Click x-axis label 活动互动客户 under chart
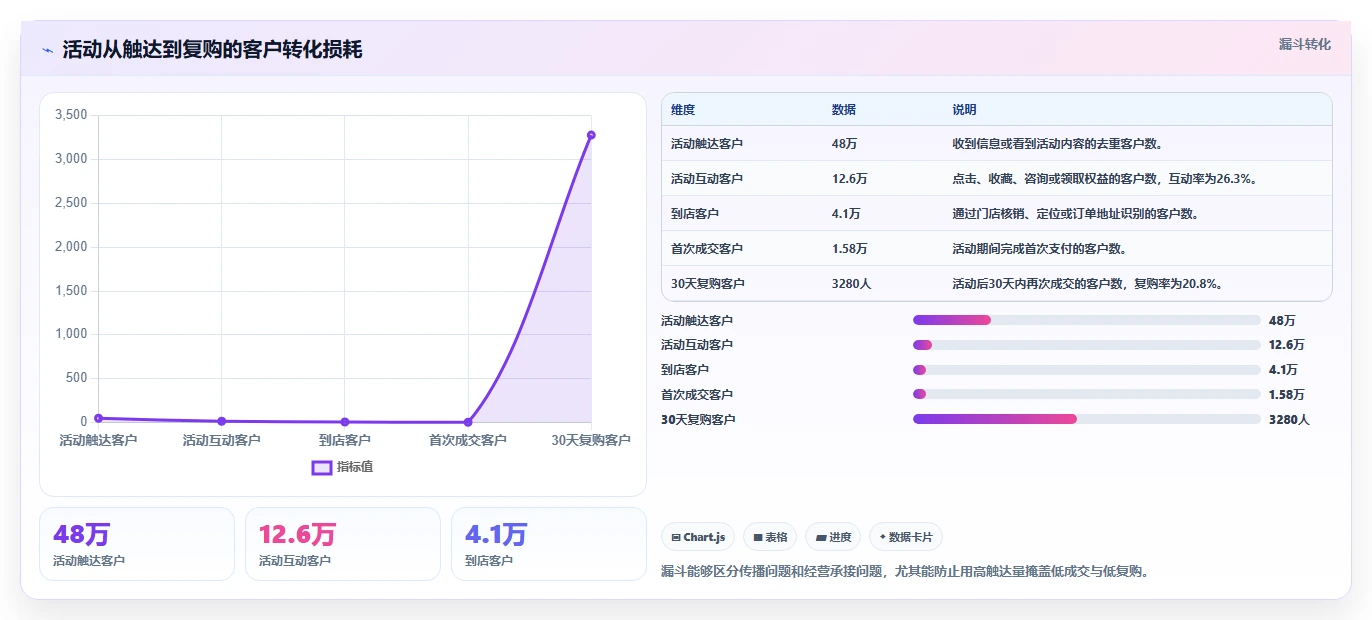 tap(222, 440)
